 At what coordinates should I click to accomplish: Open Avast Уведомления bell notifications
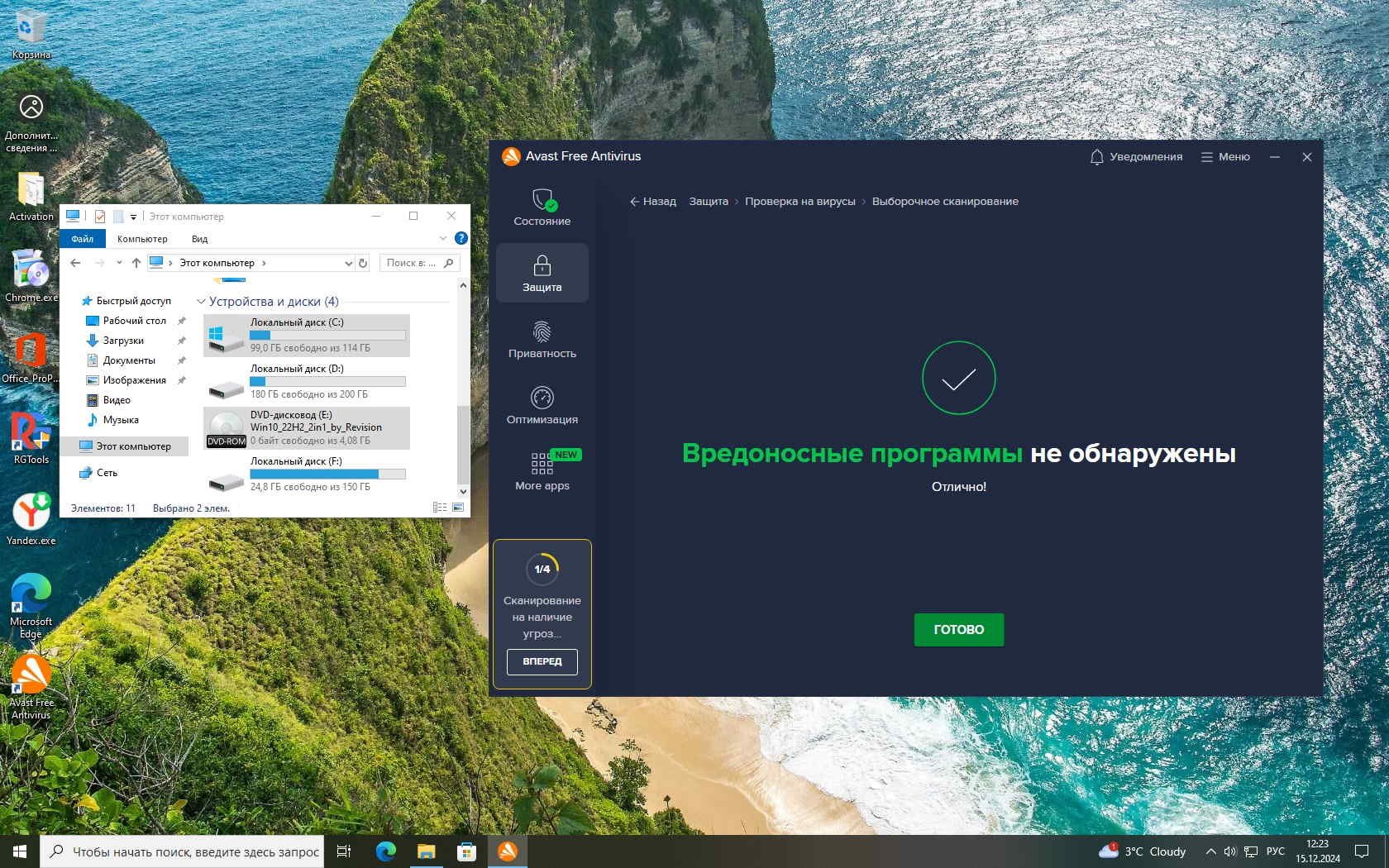(x=1136, y=156)
